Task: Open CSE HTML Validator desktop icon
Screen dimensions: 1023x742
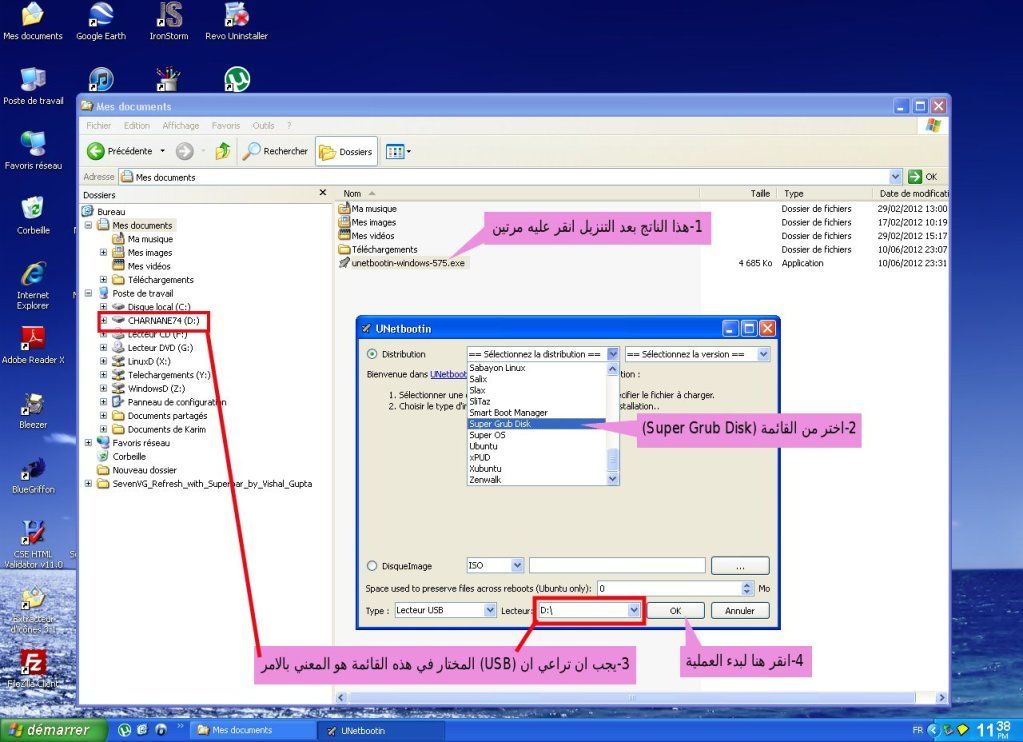Action: click(33, 544)
